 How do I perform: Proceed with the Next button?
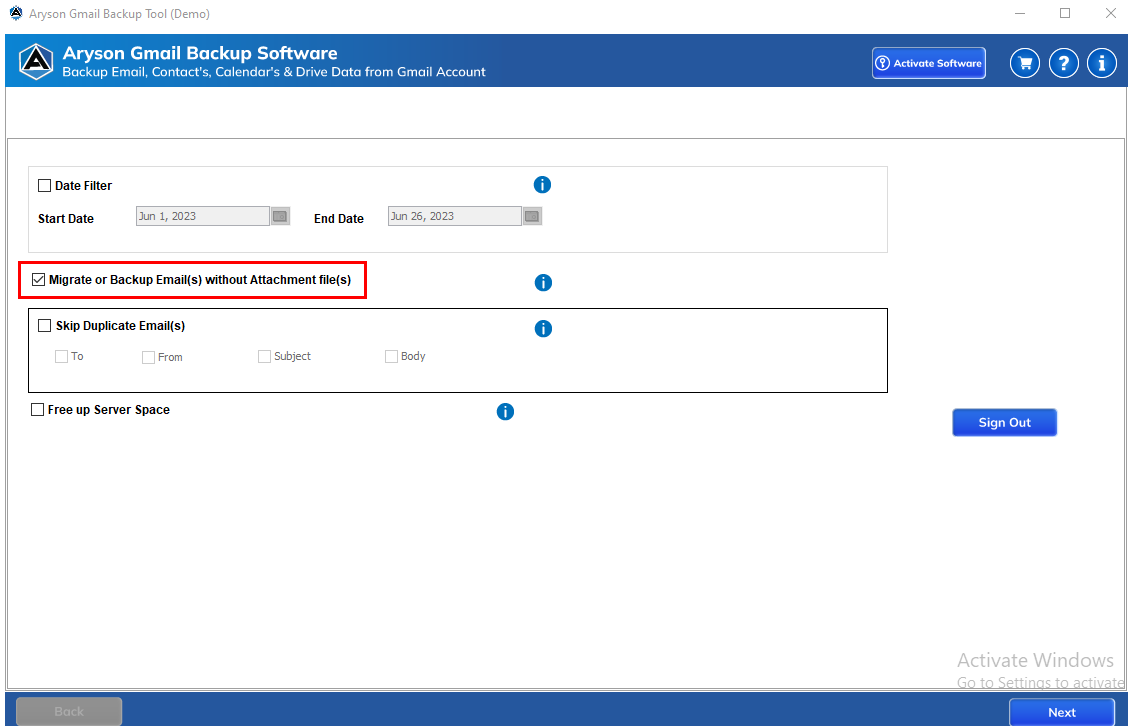pyautogui.click(x=1062, y=712)
